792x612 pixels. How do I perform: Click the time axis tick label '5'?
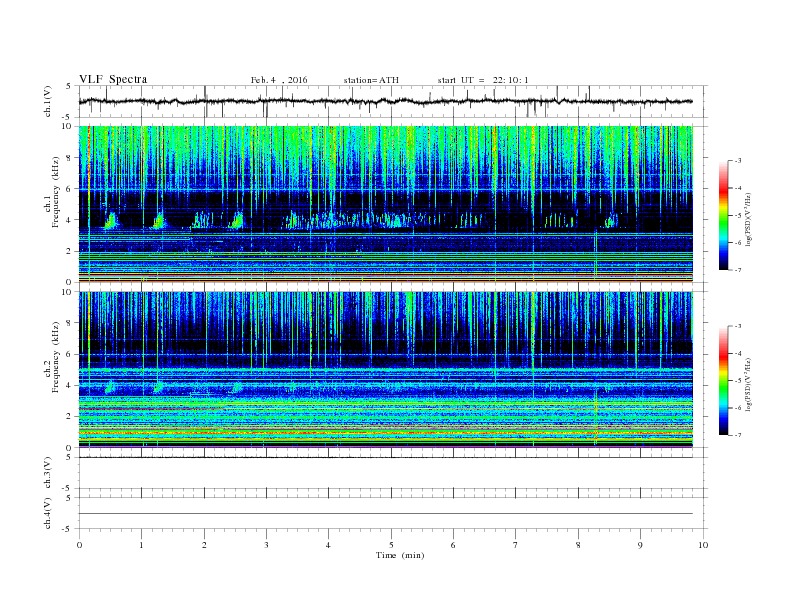(x=391, y=545)
